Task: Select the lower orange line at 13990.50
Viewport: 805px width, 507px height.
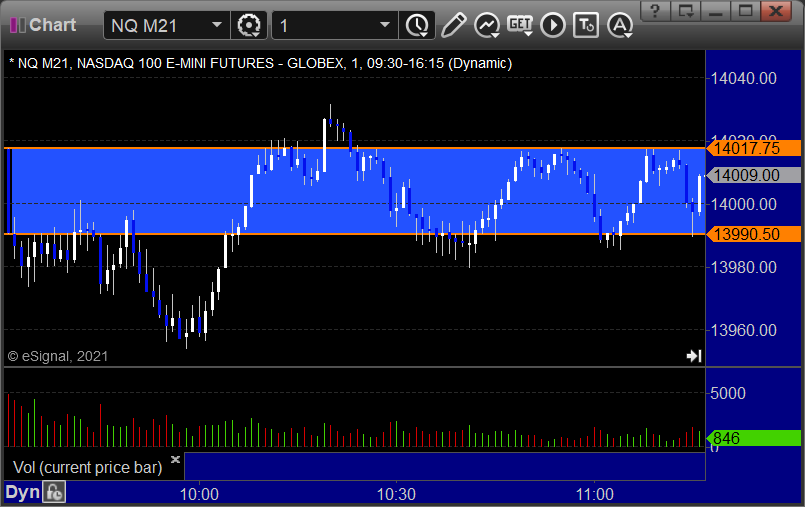Action: [354, 234]
